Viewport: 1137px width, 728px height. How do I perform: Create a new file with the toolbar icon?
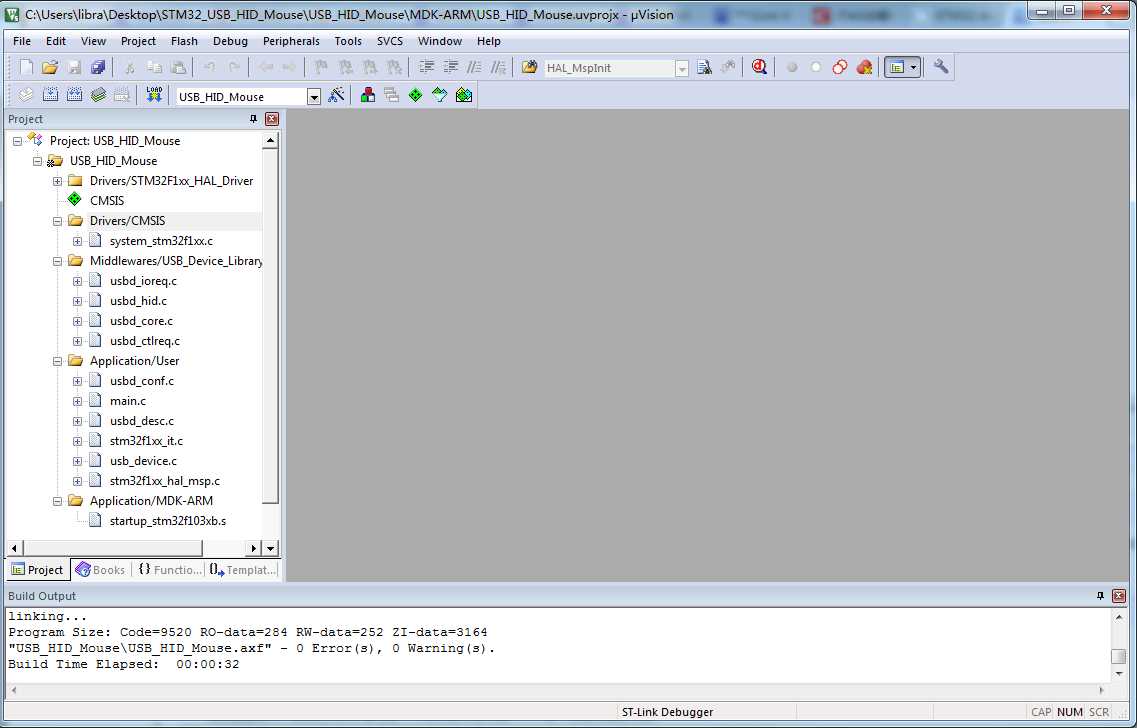[26, 67]
